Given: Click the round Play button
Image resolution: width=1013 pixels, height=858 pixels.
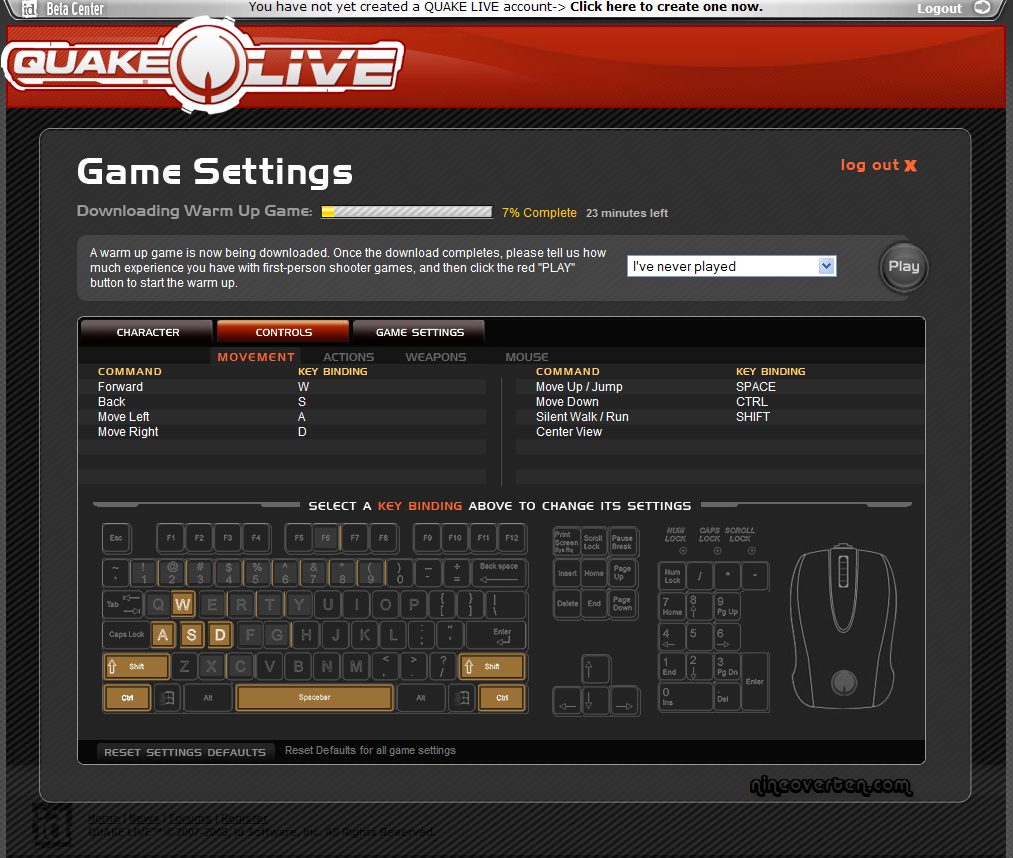Looking at the screenshot, I should [903, 267].
